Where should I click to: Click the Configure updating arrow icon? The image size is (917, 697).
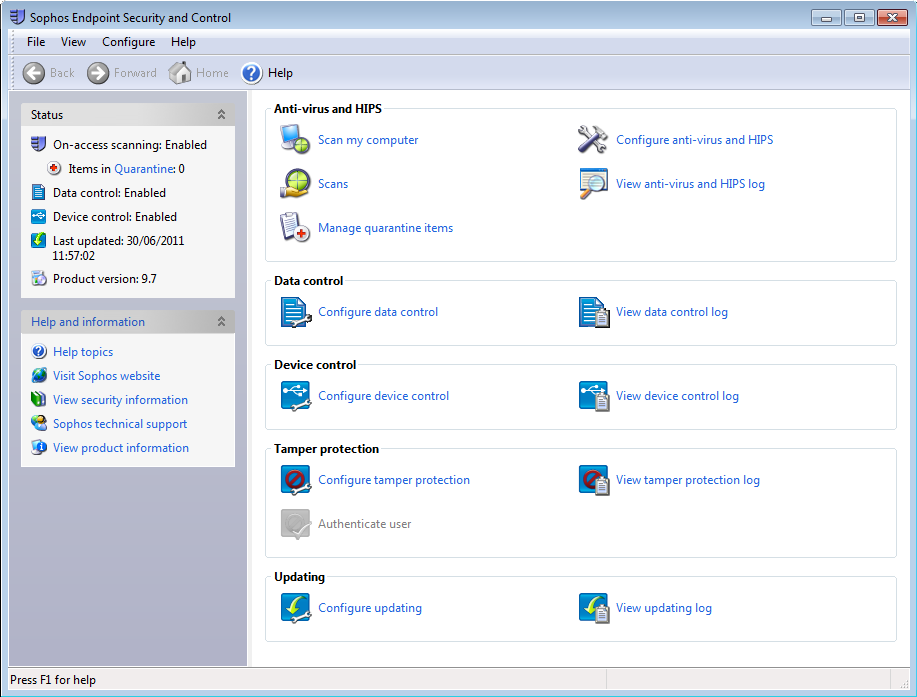pos(295,608)
